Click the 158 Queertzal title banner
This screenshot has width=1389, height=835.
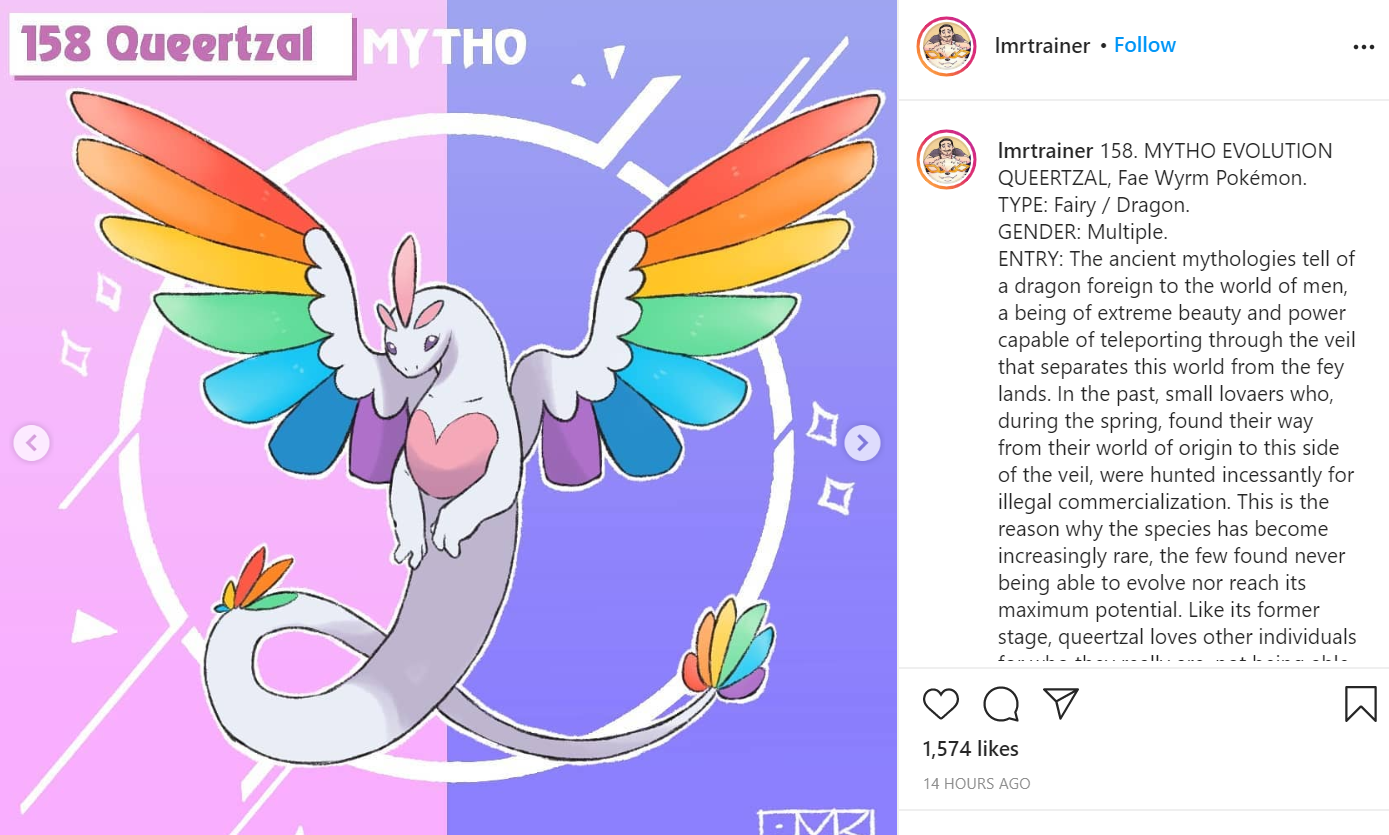pos(182,45)
